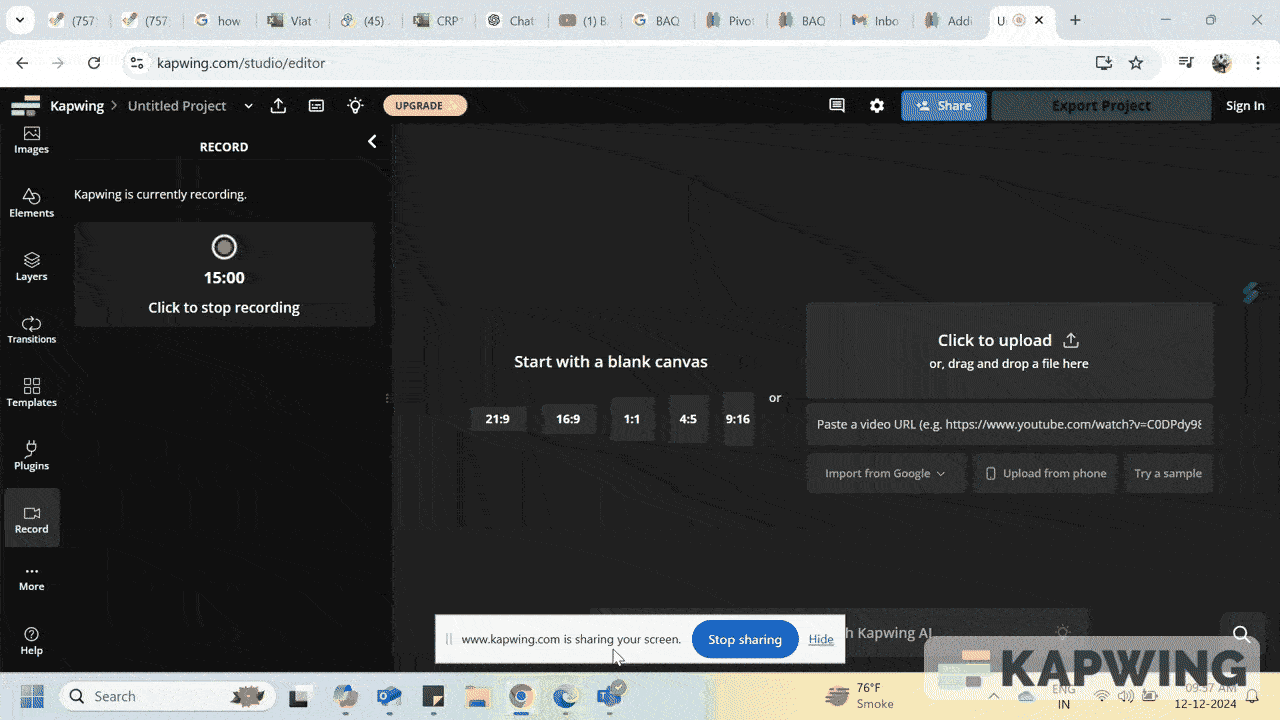Viewport: 1280px width, 720px height.
Task: Click the Kapwing logo icon
Action: [25, 105]
